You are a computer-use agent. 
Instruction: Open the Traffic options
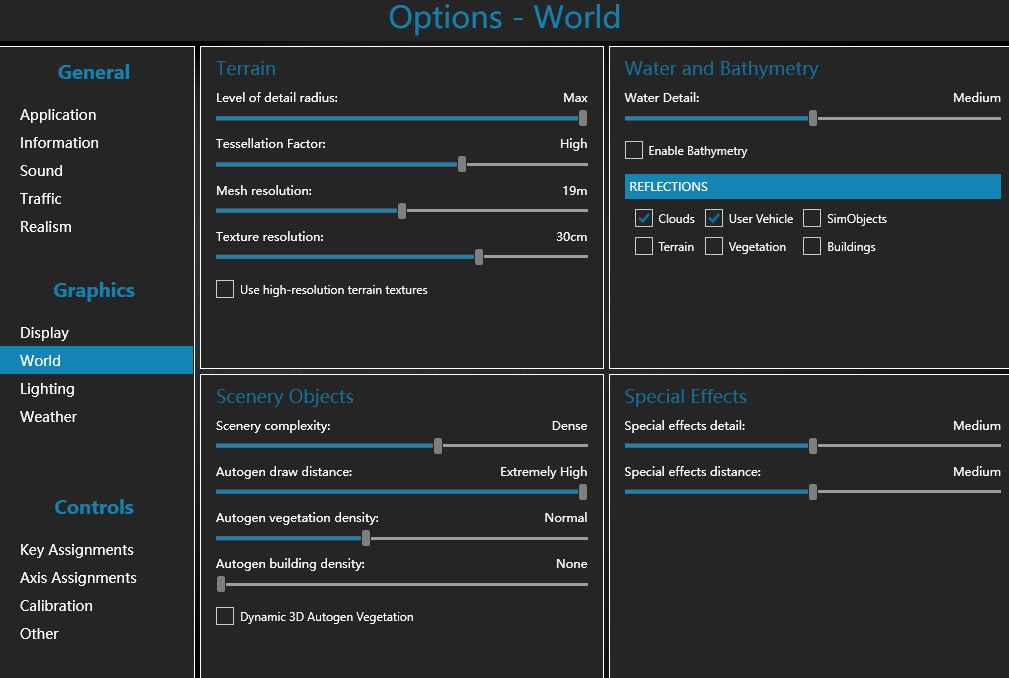[41, 199]
